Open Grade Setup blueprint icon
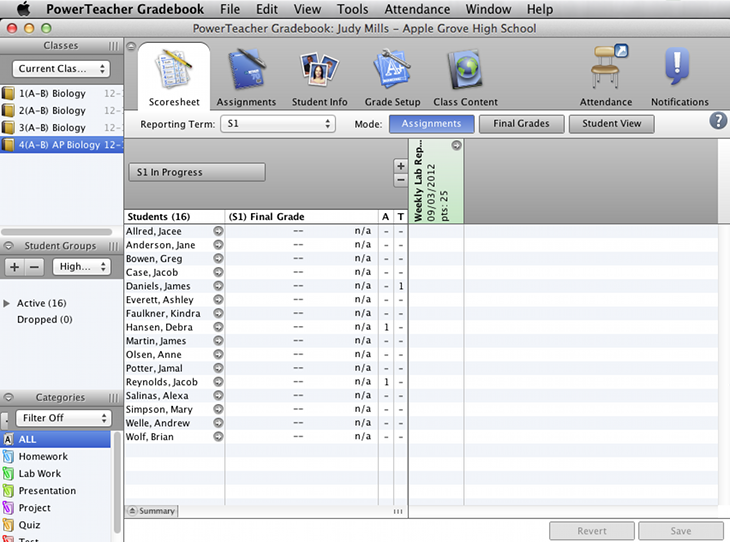This screenshot has height=542, width=730. pos(392,70)
